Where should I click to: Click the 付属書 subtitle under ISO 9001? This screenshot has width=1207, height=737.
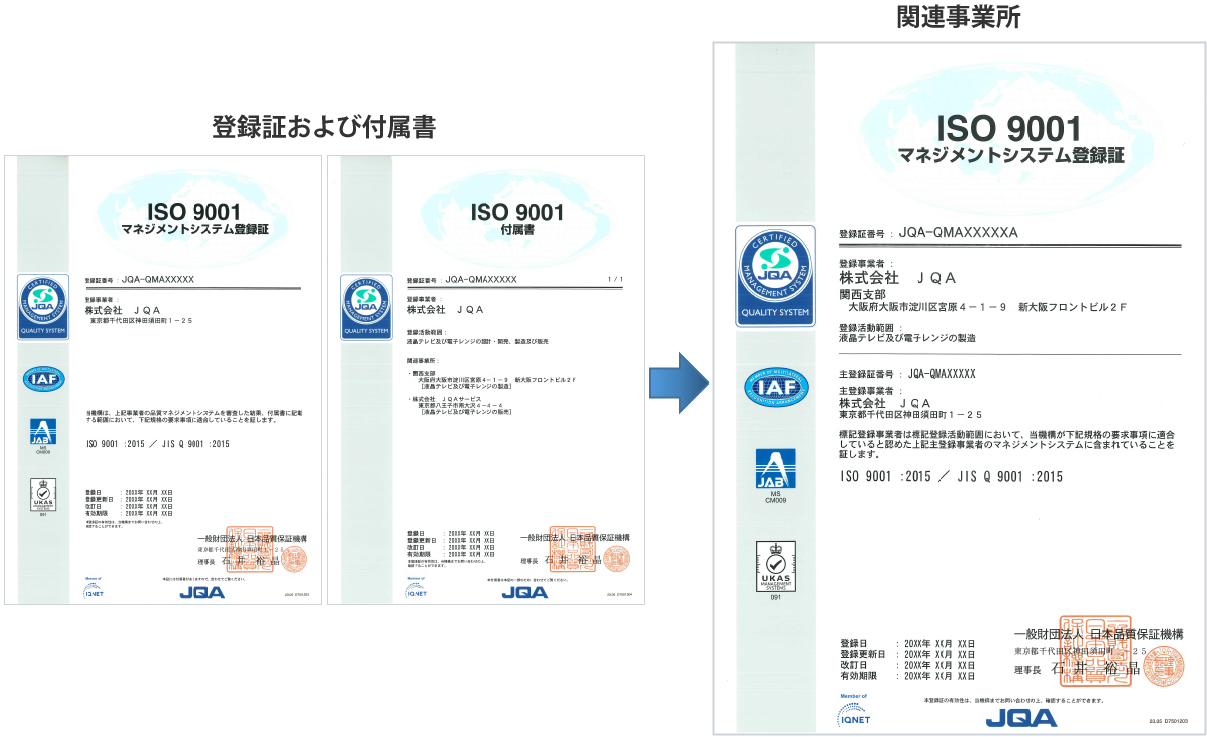[x=517, y=230]
